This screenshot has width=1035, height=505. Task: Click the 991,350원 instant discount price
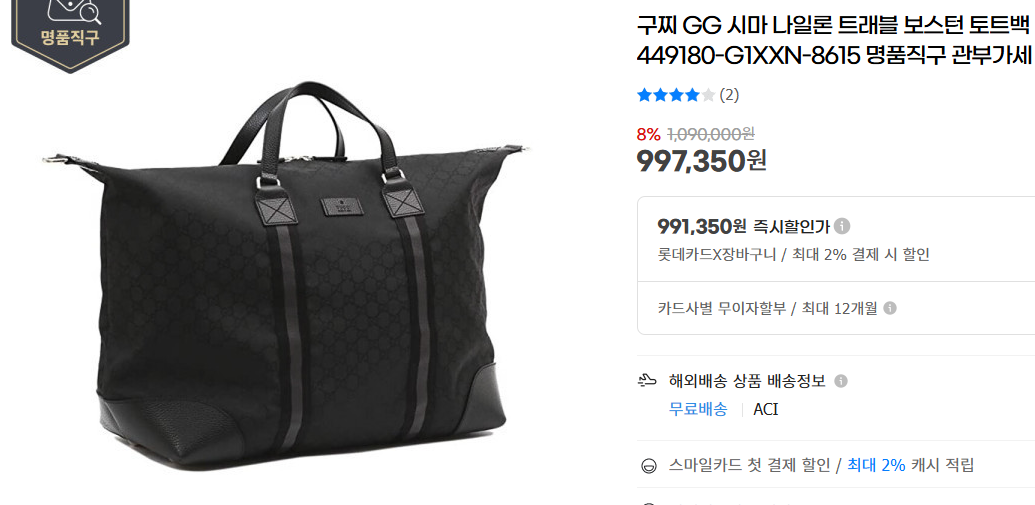(x=702, y=226)
